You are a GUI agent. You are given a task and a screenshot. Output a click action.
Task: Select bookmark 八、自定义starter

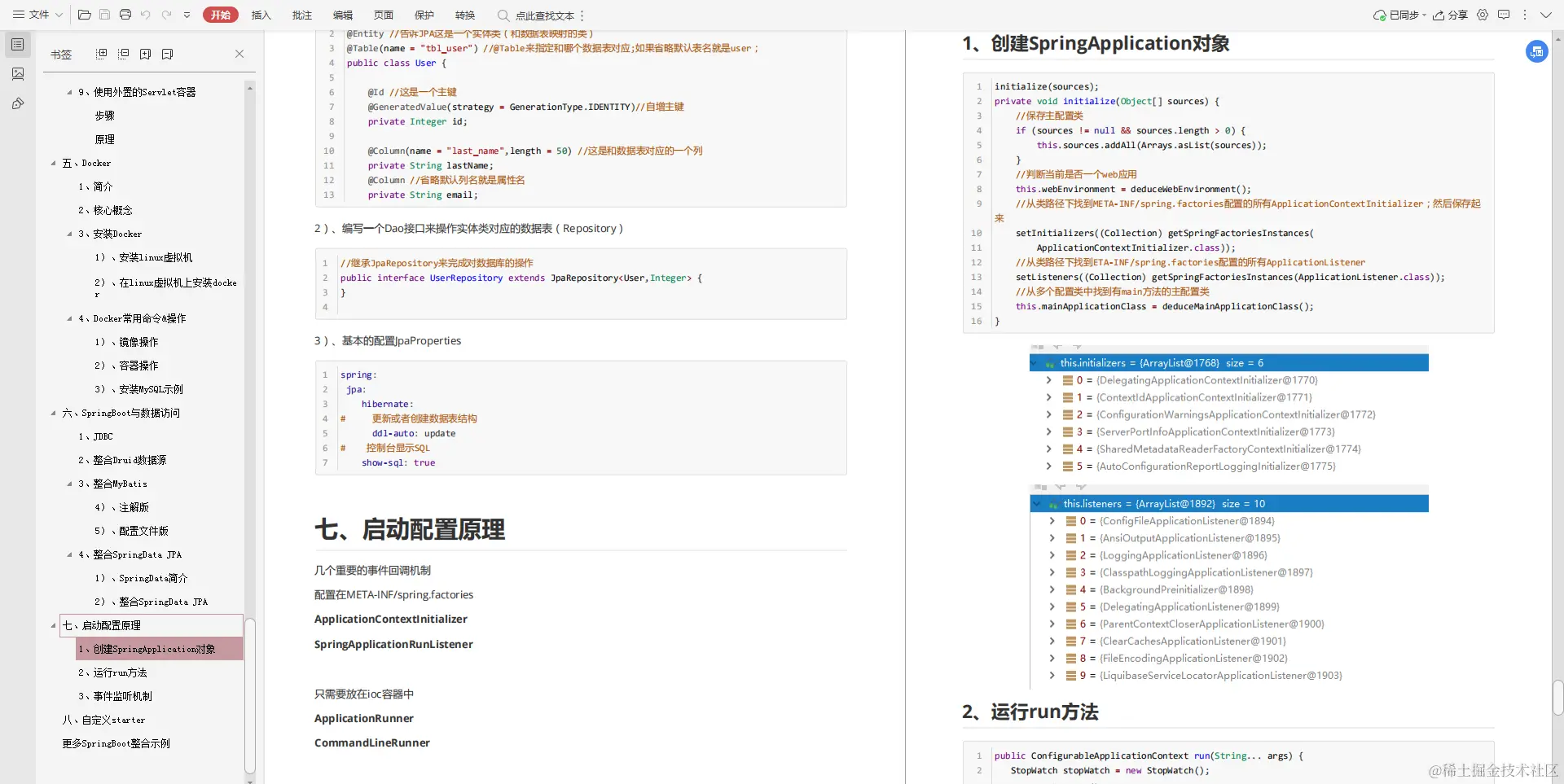click(103, 720)
